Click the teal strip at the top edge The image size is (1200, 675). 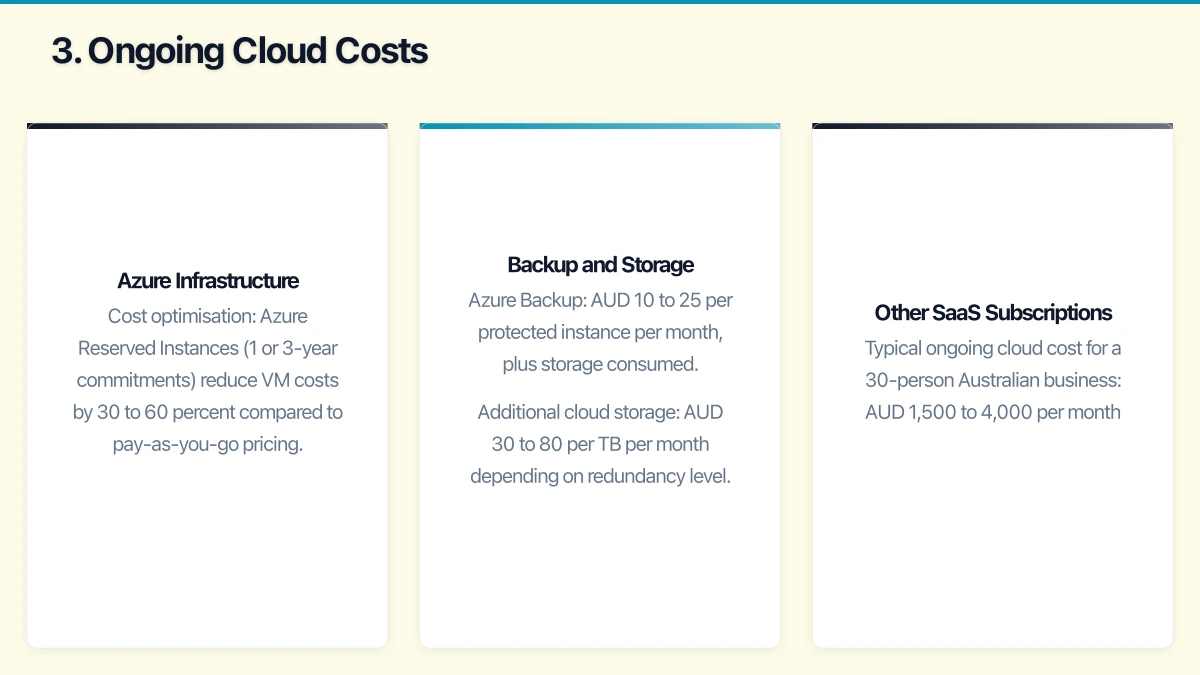point(600,2)
